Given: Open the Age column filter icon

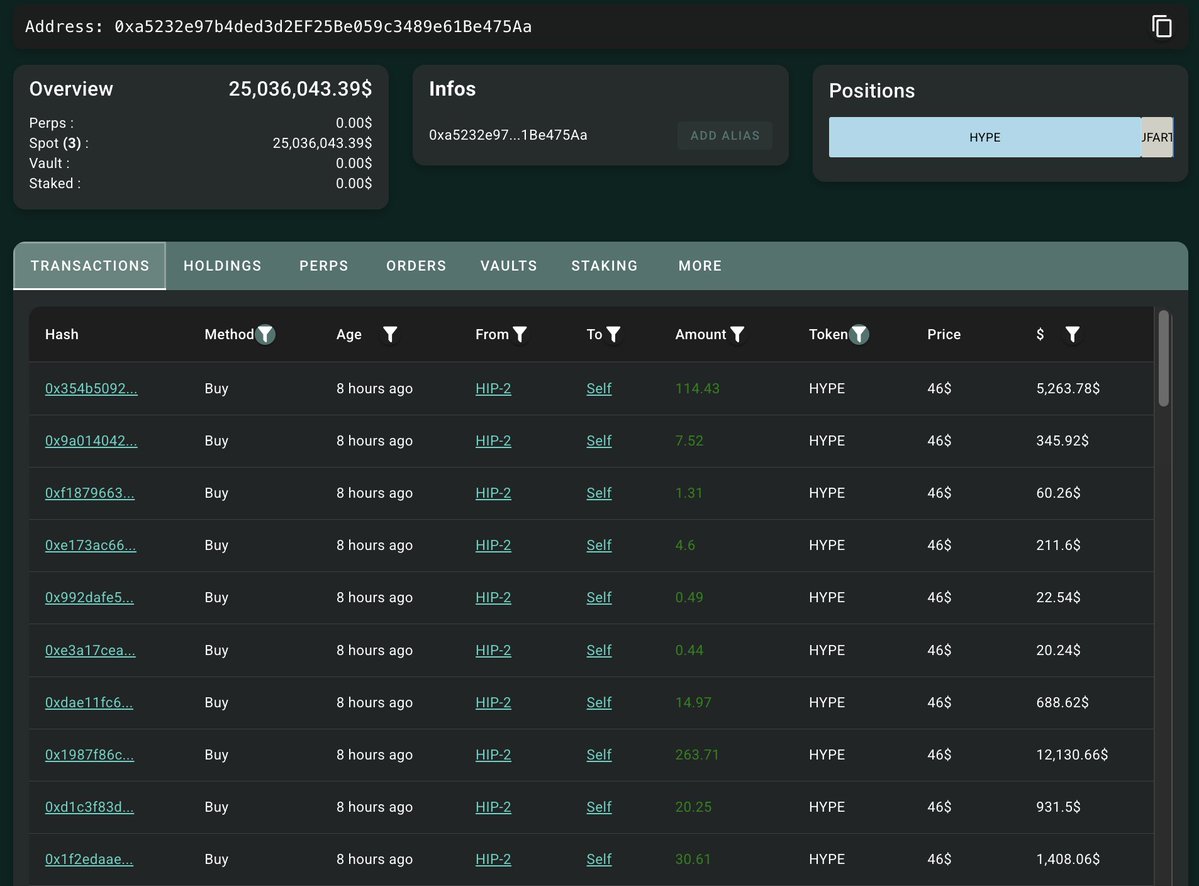Looking at the screenshot, I should [x=390, y=334].
